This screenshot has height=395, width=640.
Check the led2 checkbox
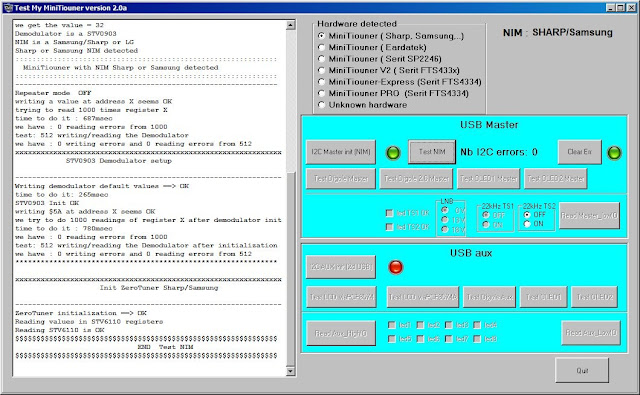[428, 325]
